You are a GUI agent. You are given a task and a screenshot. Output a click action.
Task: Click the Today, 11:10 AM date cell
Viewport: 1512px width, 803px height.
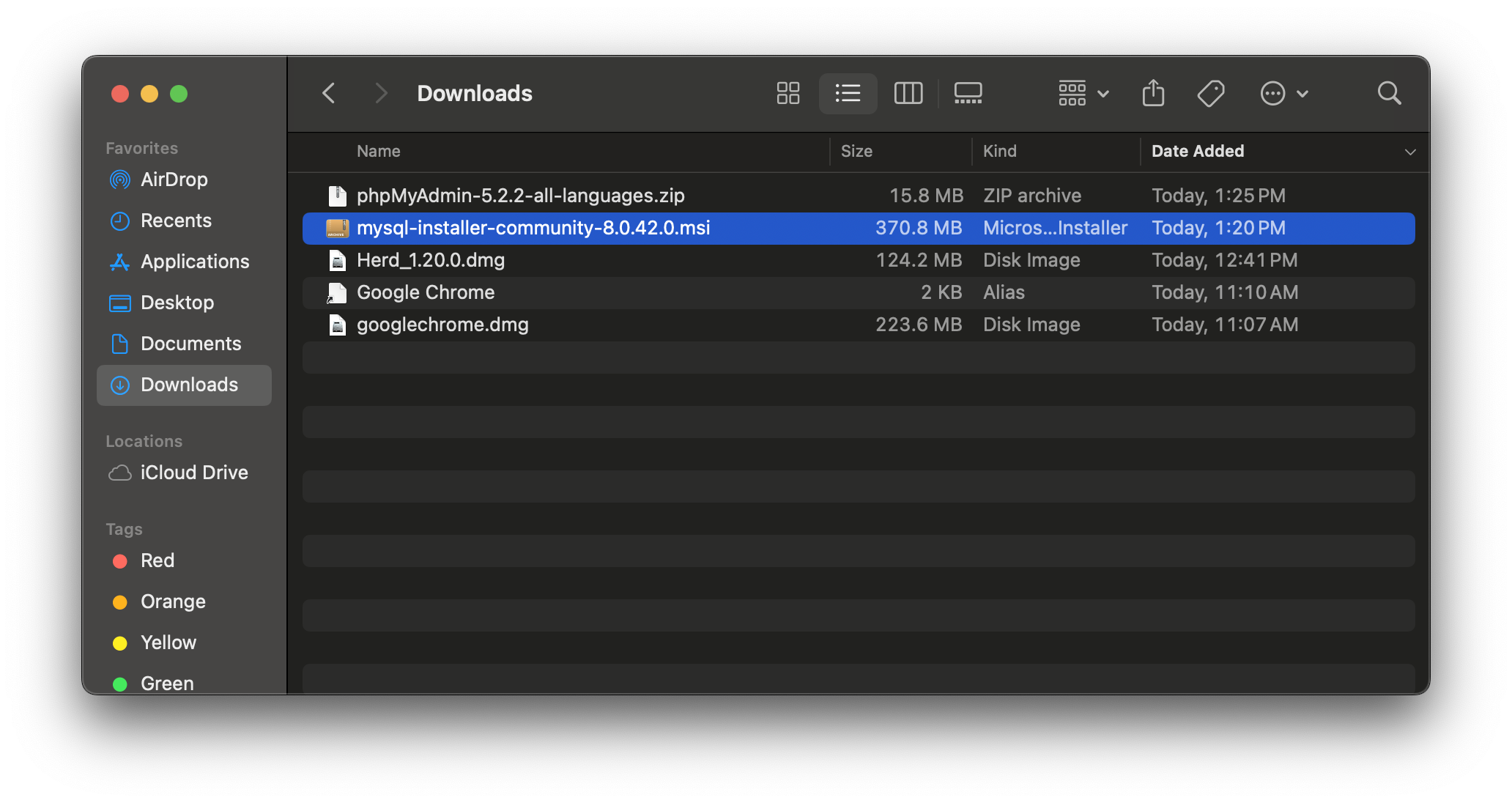[x=1225, y=292]
